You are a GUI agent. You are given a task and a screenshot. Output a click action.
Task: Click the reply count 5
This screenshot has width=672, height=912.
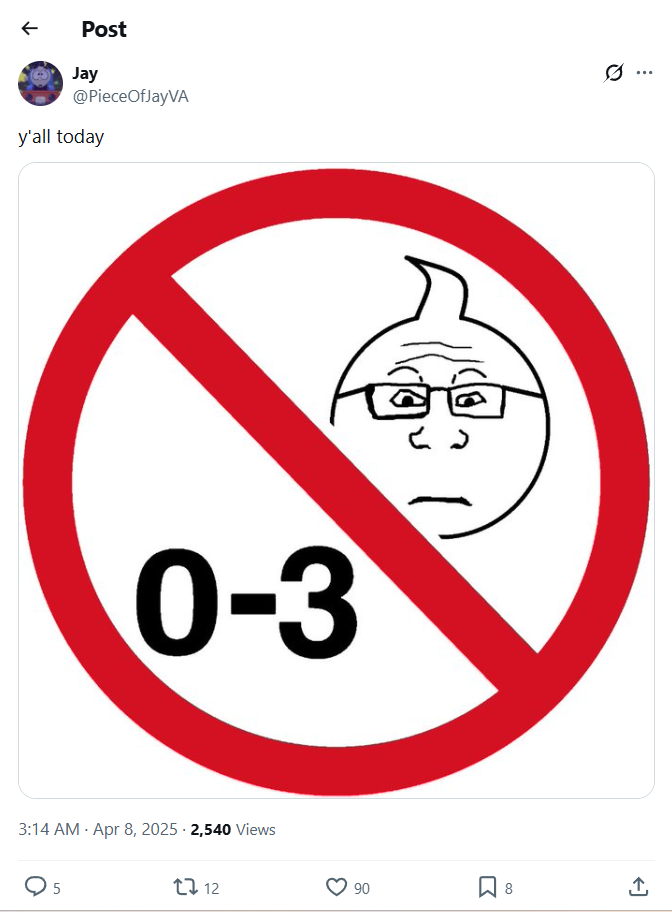point(56,888)
